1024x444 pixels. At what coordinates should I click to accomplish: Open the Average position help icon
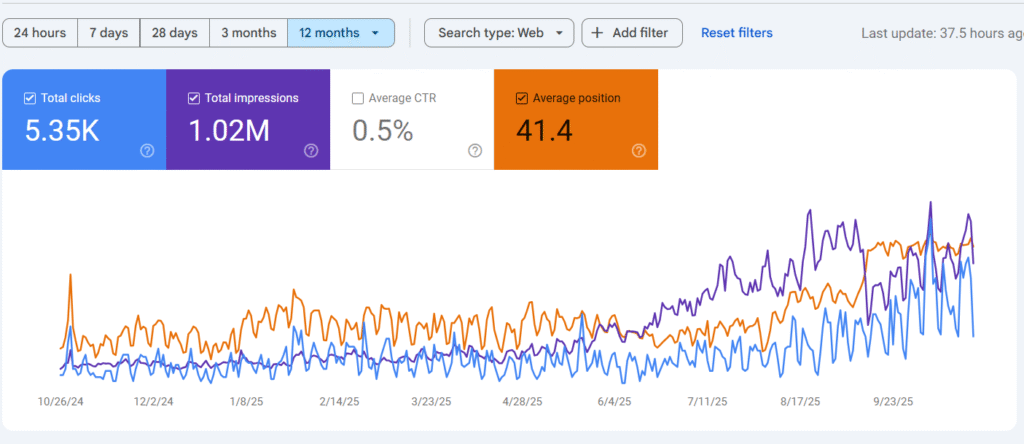point(639,151)
